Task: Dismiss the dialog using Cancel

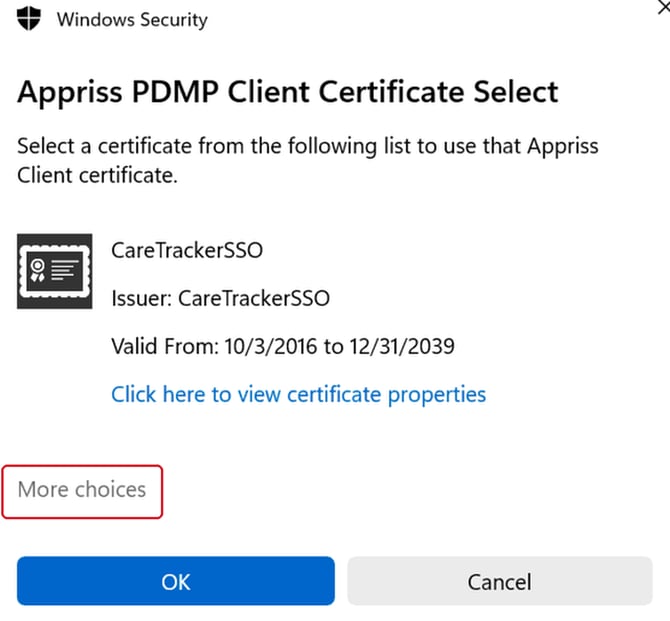Action: [500, 581]
